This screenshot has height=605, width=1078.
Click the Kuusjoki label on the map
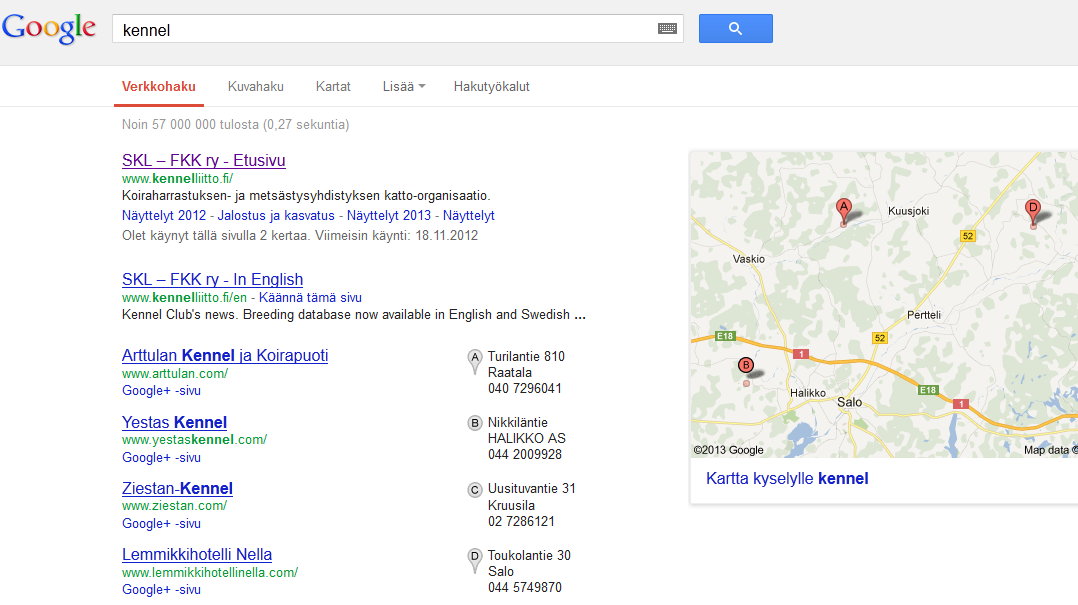908,211
